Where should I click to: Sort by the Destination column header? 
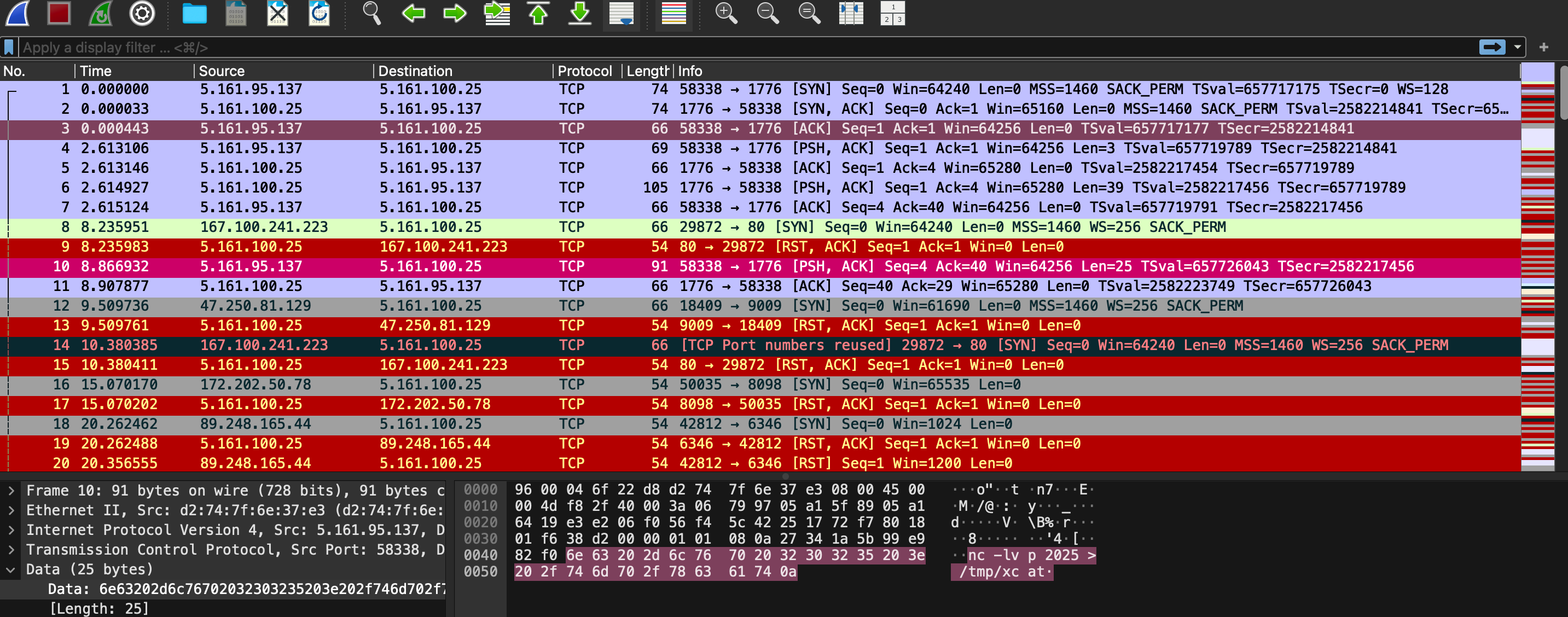click(463, 71)
